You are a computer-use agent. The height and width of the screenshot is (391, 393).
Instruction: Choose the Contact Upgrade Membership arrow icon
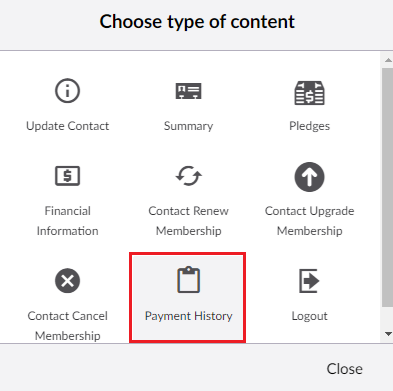point(309,177)
